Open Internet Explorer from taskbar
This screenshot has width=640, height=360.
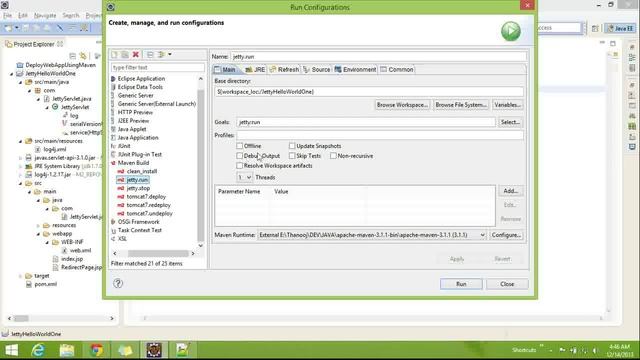click(38, 350)
